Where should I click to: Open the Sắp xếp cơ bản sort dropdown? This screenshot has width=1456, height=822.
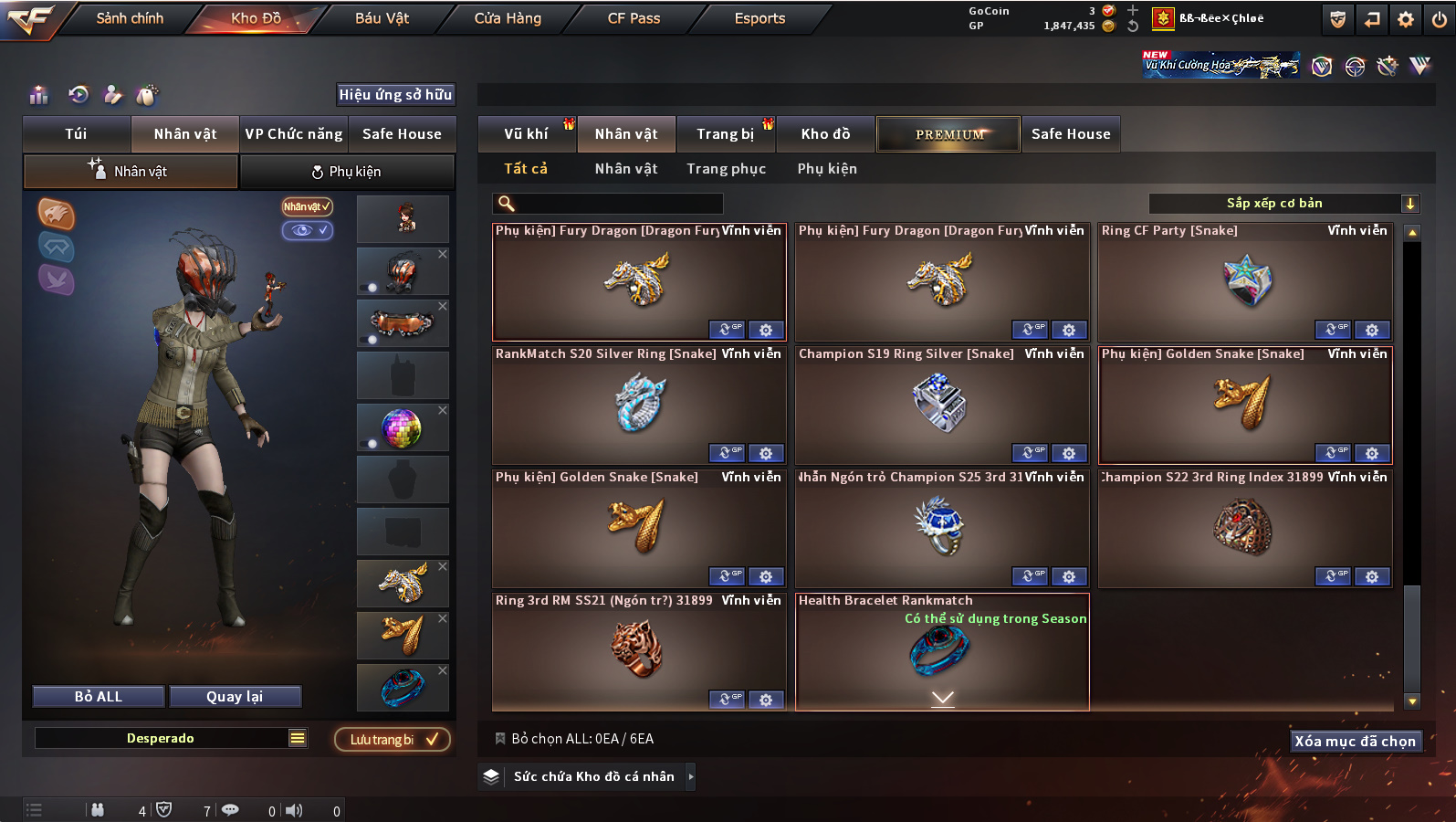coord(1284,204)
